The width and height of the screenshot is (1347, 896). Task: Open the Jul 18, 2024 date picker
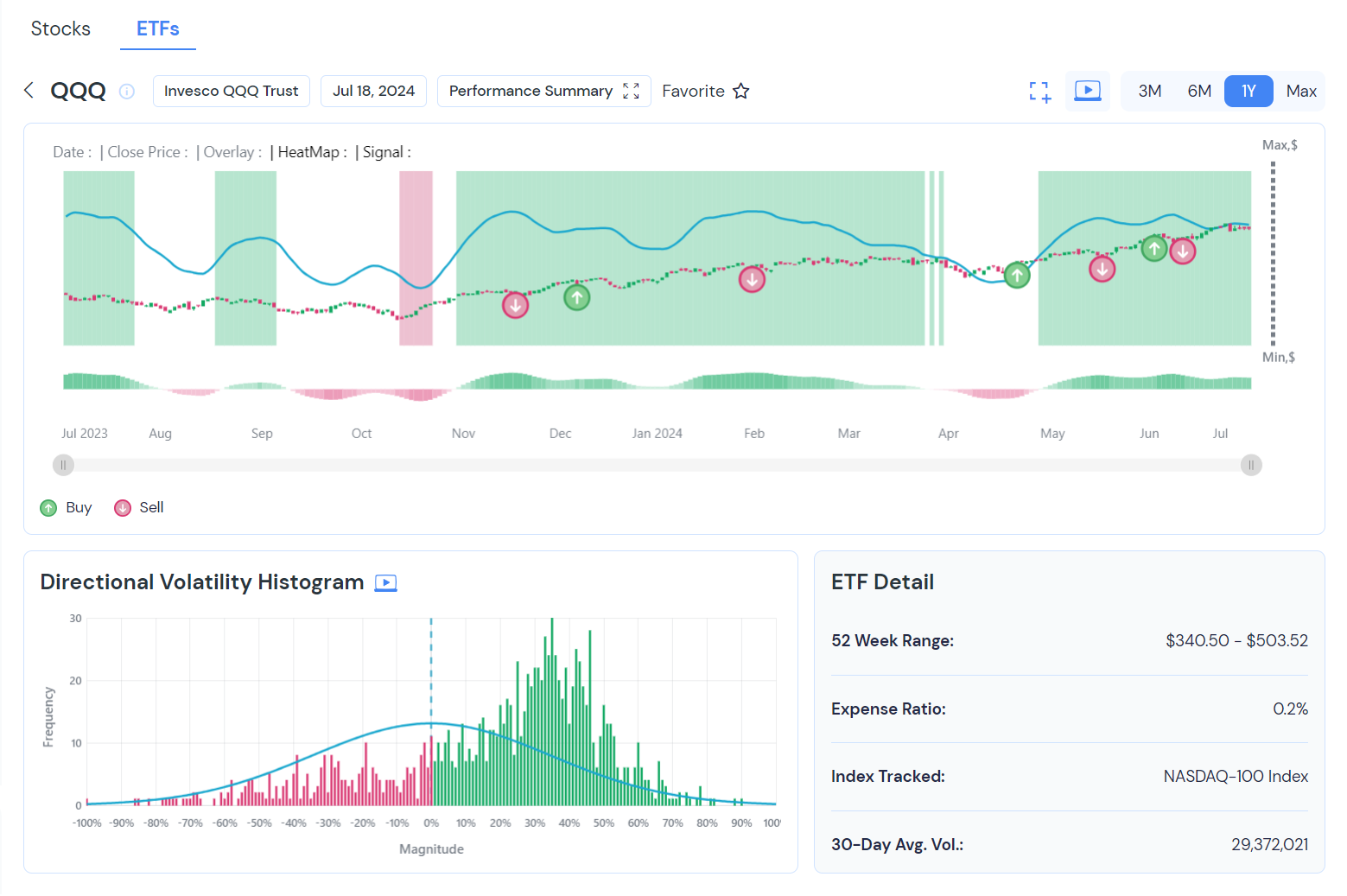373,91
